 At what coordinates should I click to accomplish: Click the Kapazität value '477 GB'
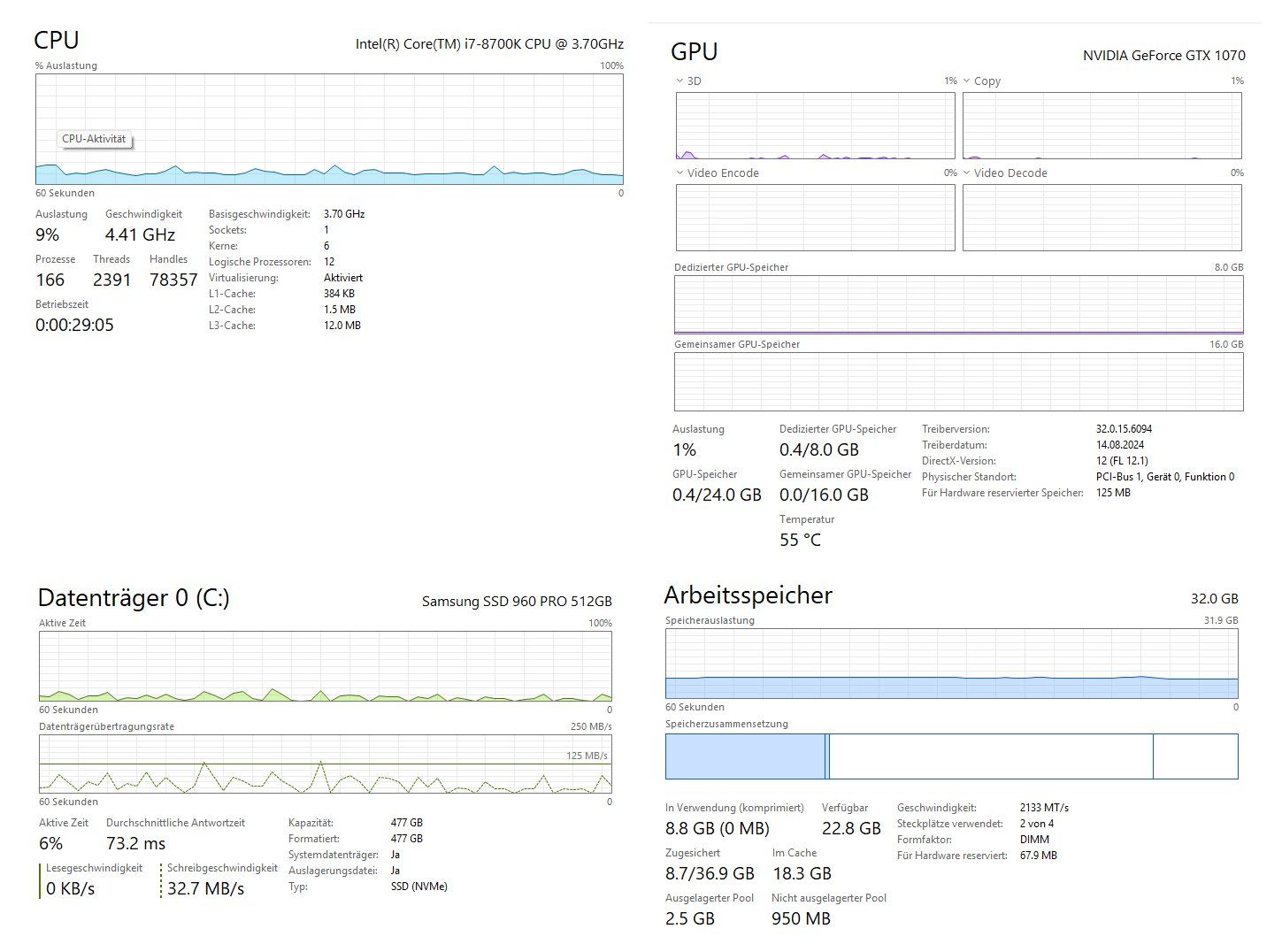point(406,823)
